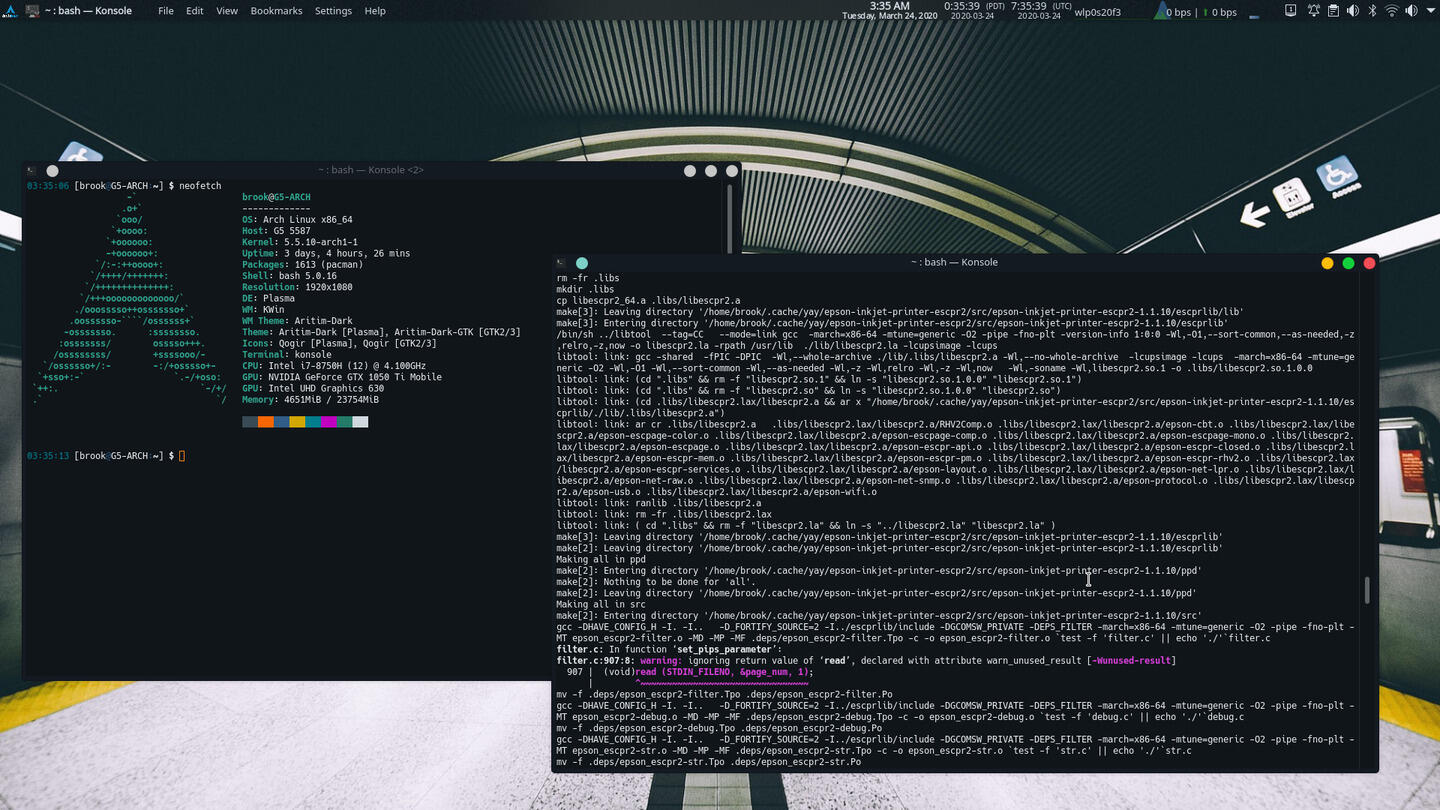The width and height of the screenshot is (1440, 810).
Task: Click the network speed bps monitor
Action: point(1197,12)
